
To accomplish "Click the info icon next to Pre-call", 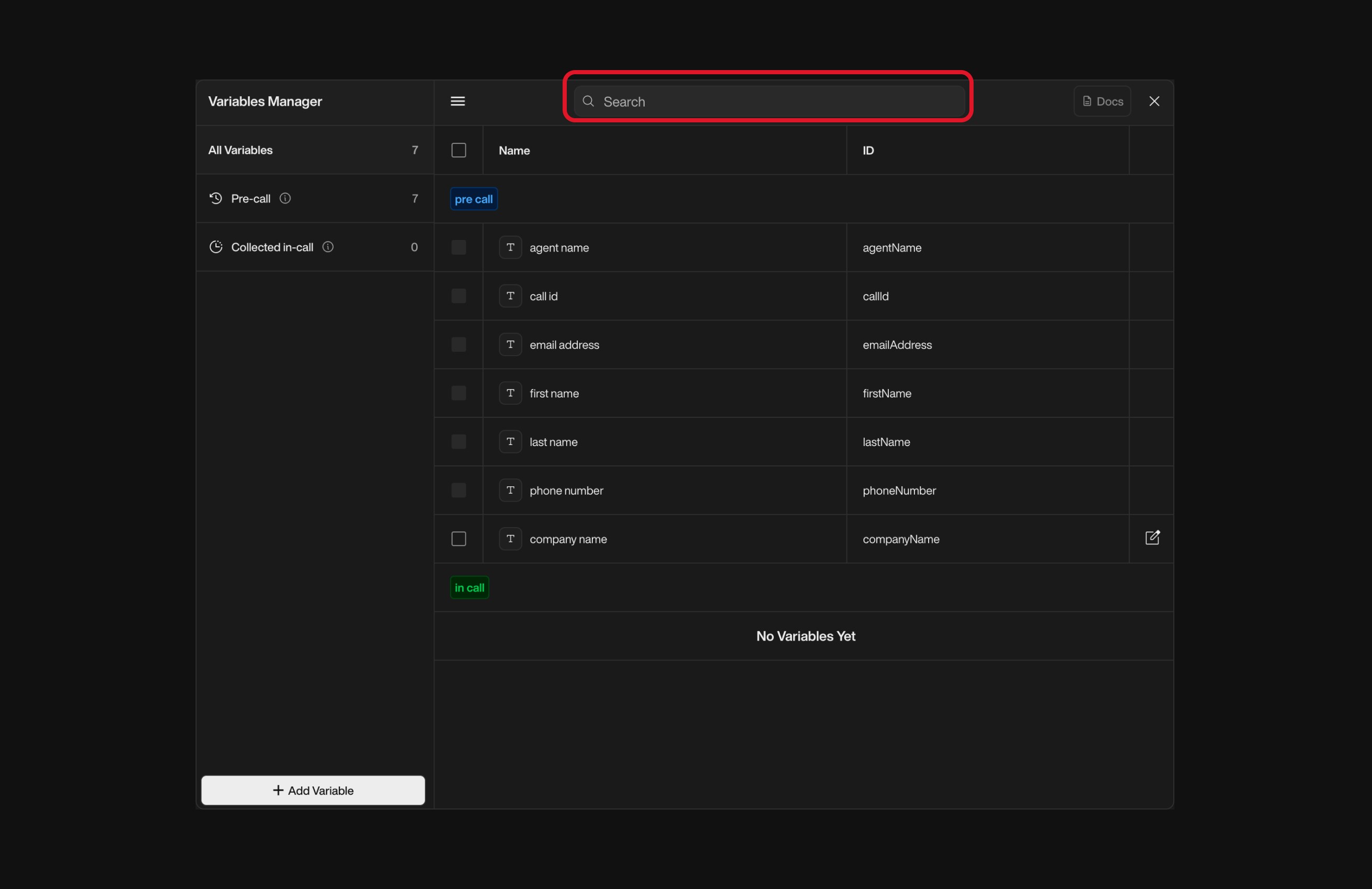I will pyautogui.click(x=285, y=198).
